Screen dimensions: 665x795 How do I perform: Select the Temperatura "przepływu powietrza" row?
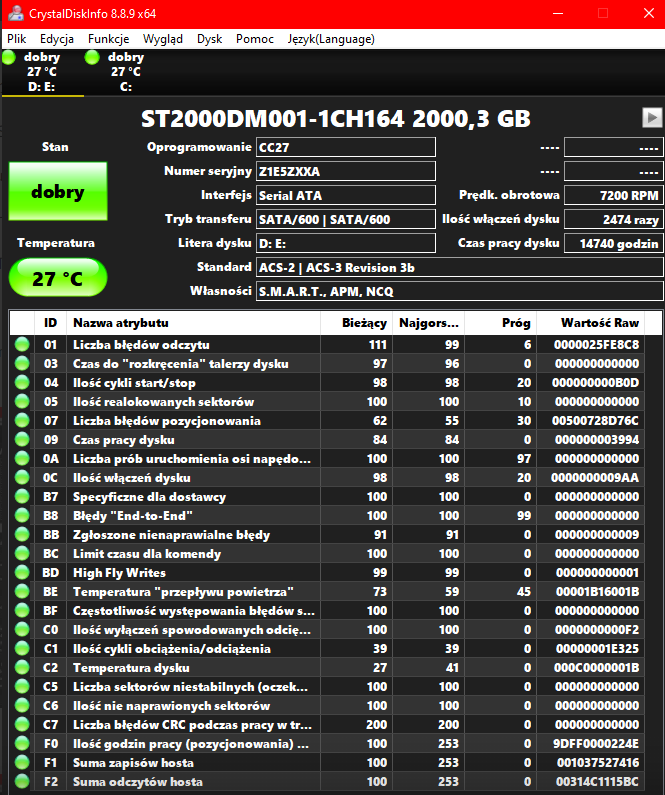click(327, 592)
